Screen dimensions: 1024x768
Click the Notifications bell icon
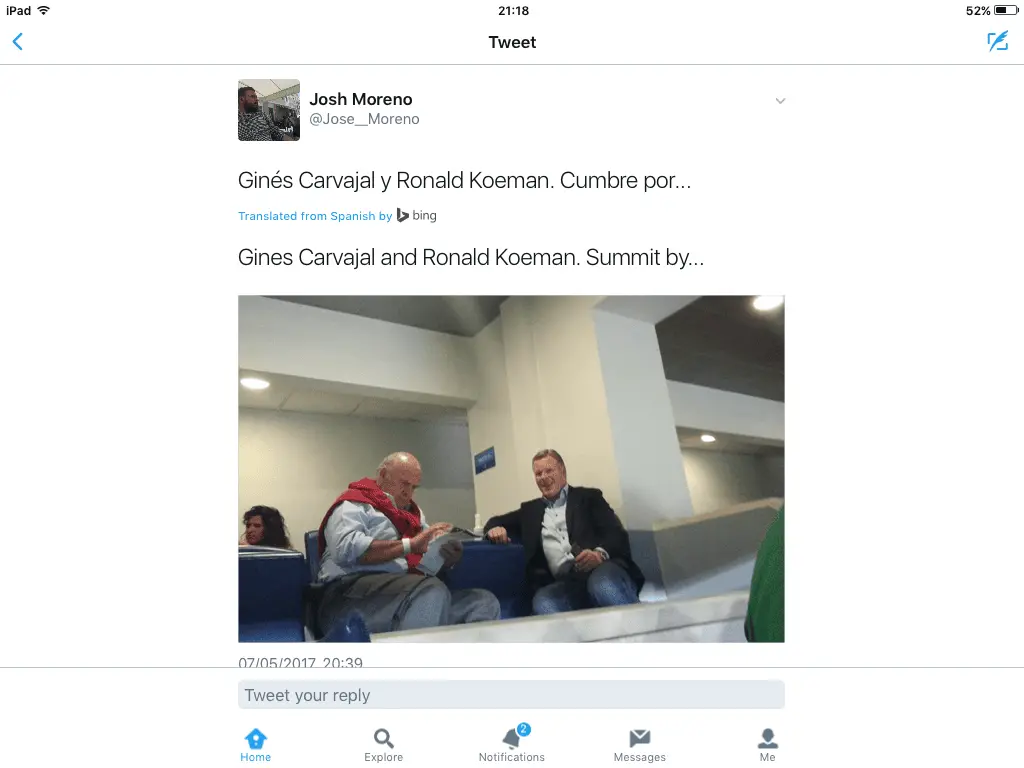pyautogui.click(x=511, y=739)
